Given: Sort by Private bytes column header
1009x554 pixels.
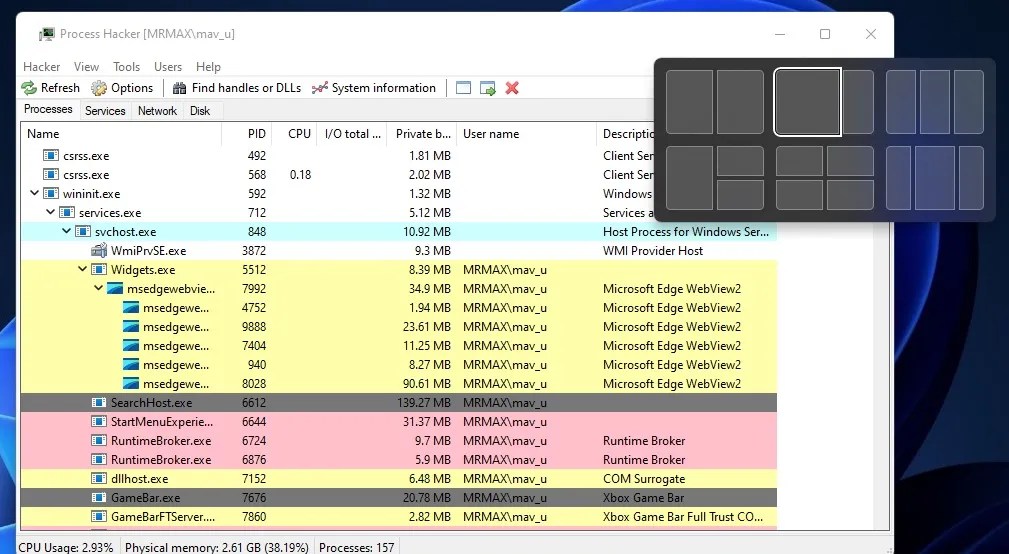Looking at the screenshot, I should coord(422,134).
